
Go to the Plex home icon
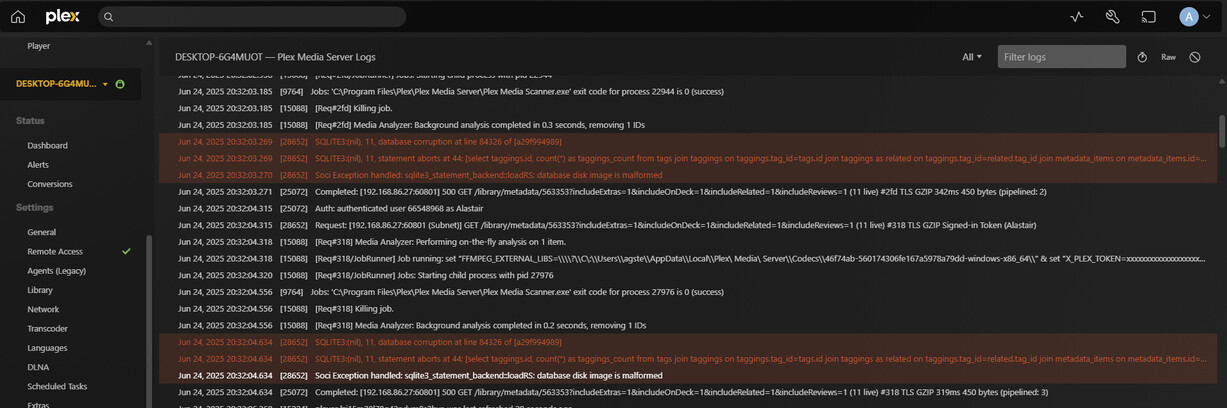(x=18, y=17)
